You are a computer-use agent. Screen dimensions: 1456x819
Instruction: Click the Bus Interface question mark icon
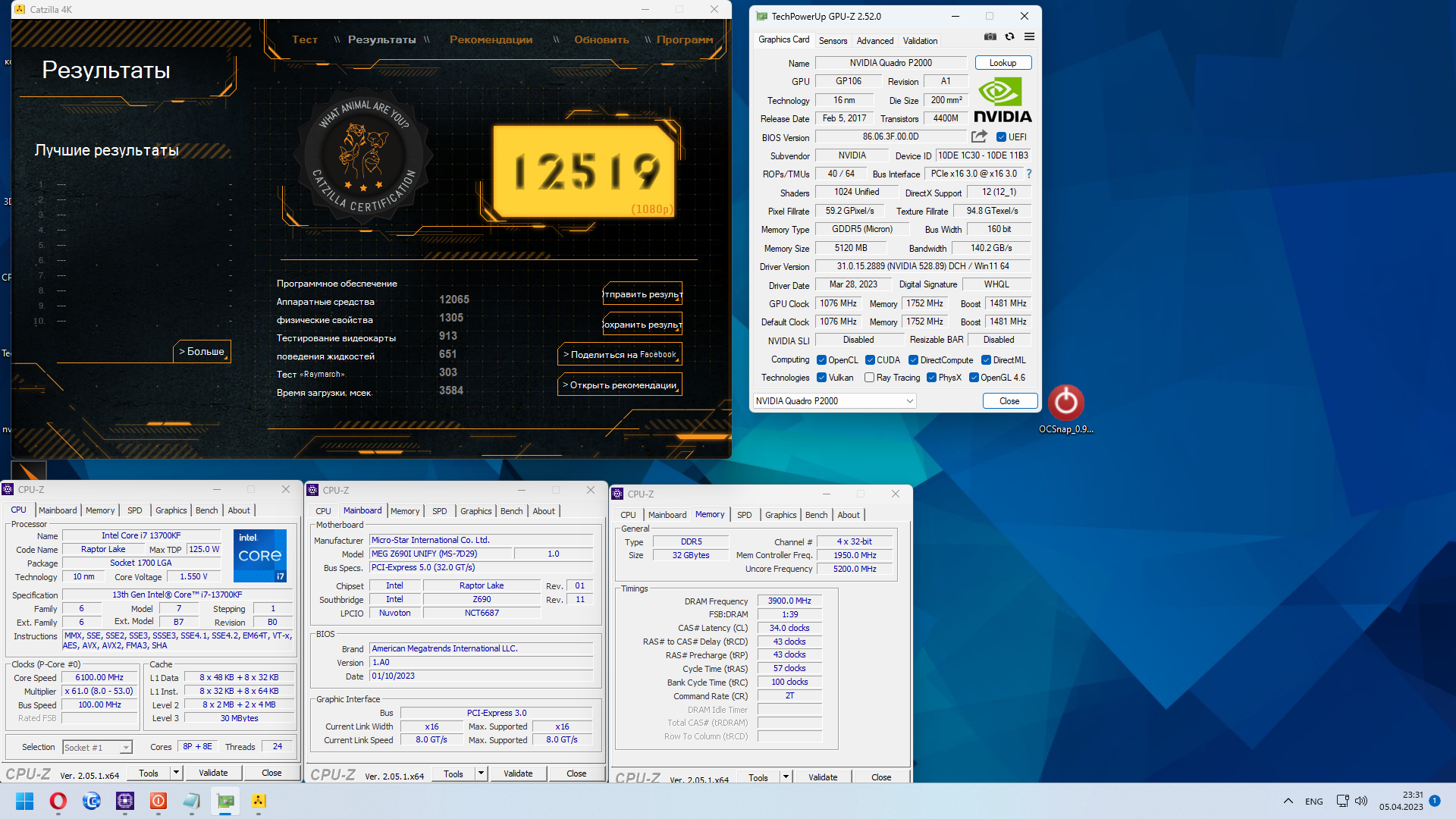1029,174
